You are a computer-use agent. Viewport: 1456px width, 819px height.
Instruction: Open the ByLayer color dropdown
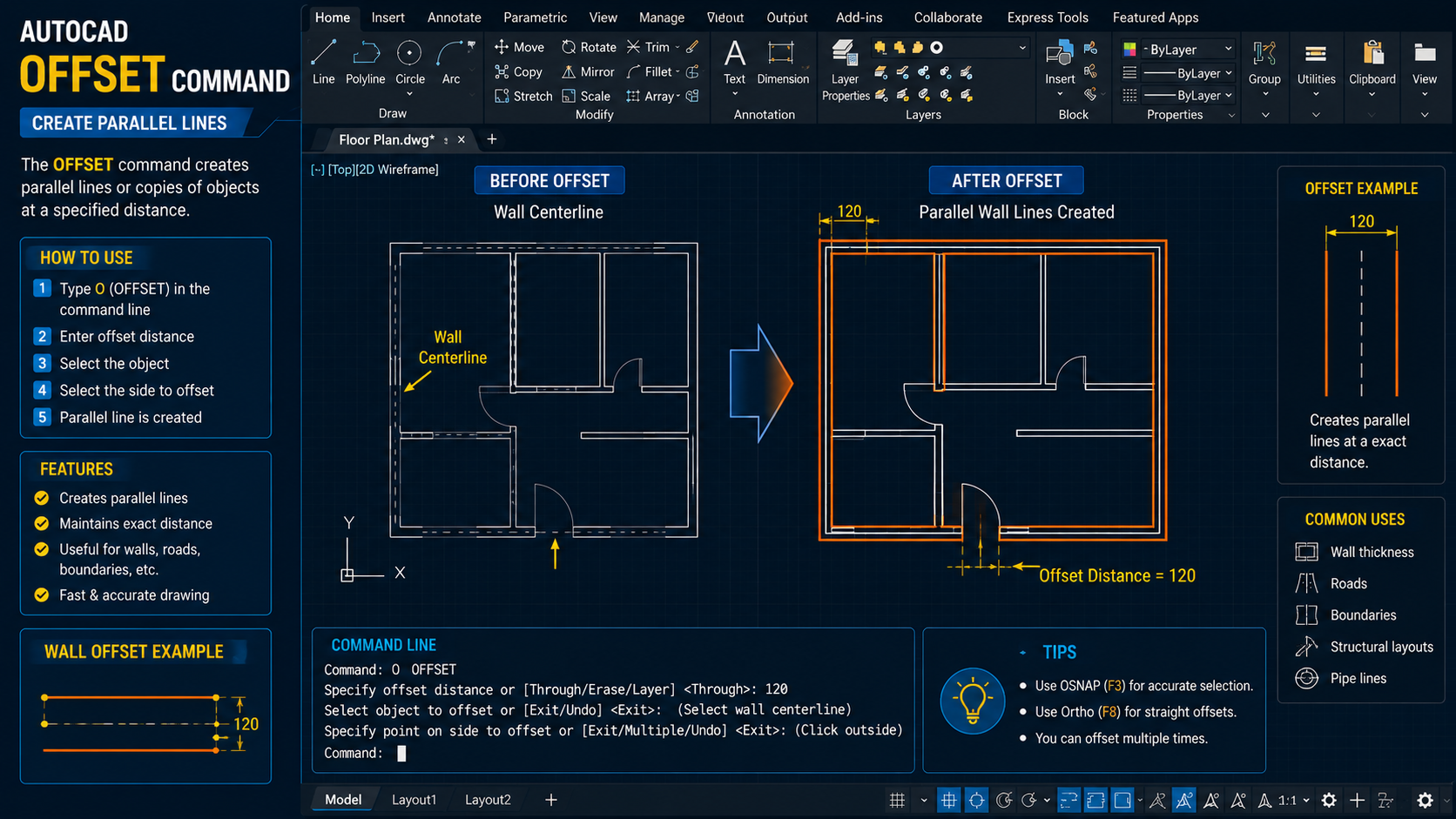(x=1228, y=49)
